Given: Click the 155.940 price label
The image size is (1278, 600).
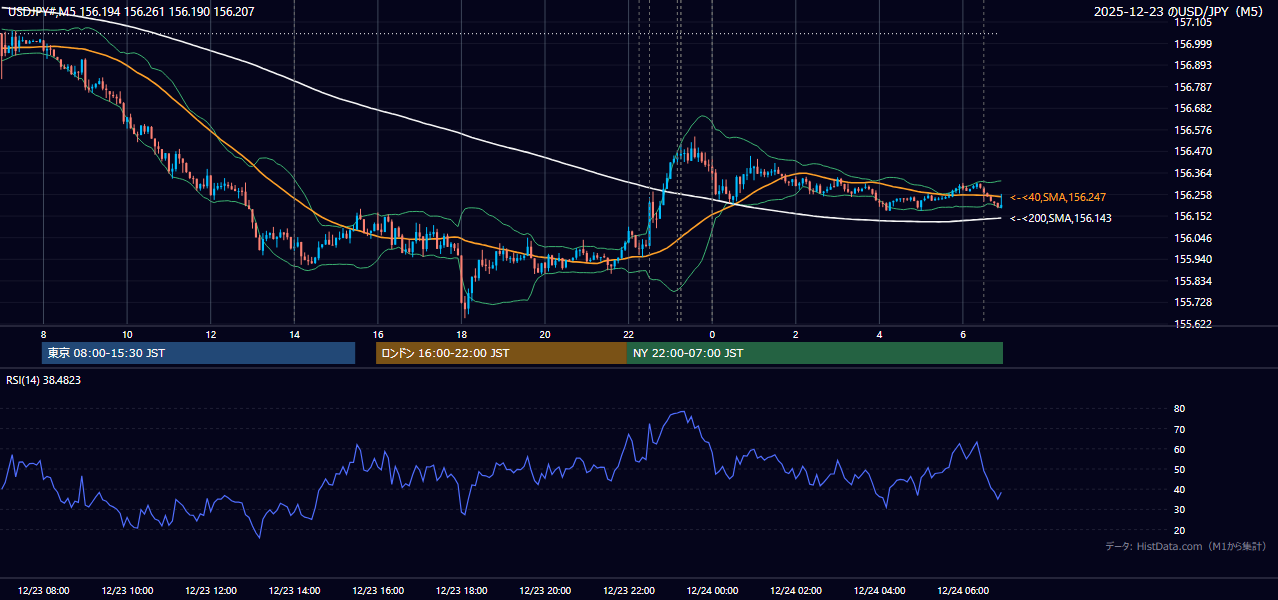Looking at the screenshot, I should (x=1193, y=259).
